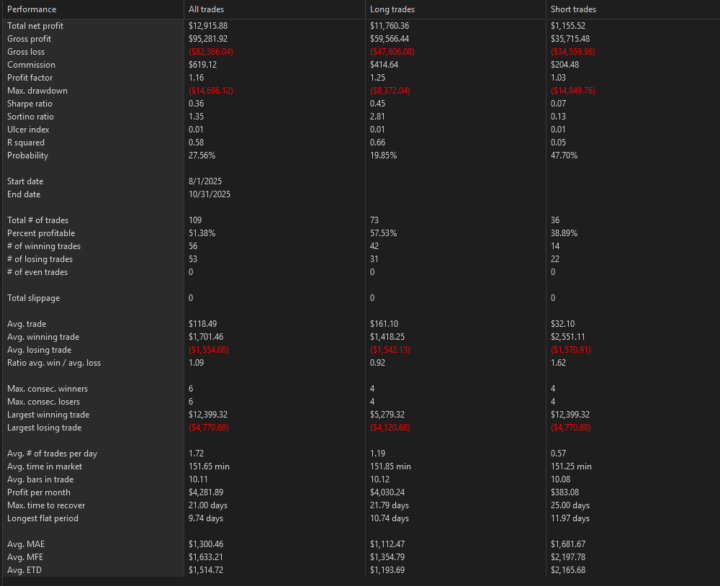720x586 pixels.
Task: Select profit per month $4,281.89
Action: tap(206, 492)
